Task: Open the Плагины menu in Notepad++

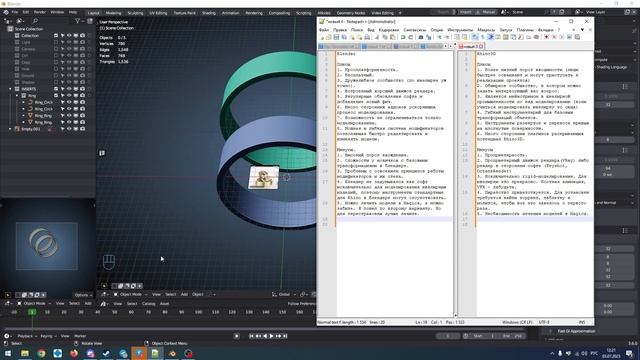Action: point(525,30)
